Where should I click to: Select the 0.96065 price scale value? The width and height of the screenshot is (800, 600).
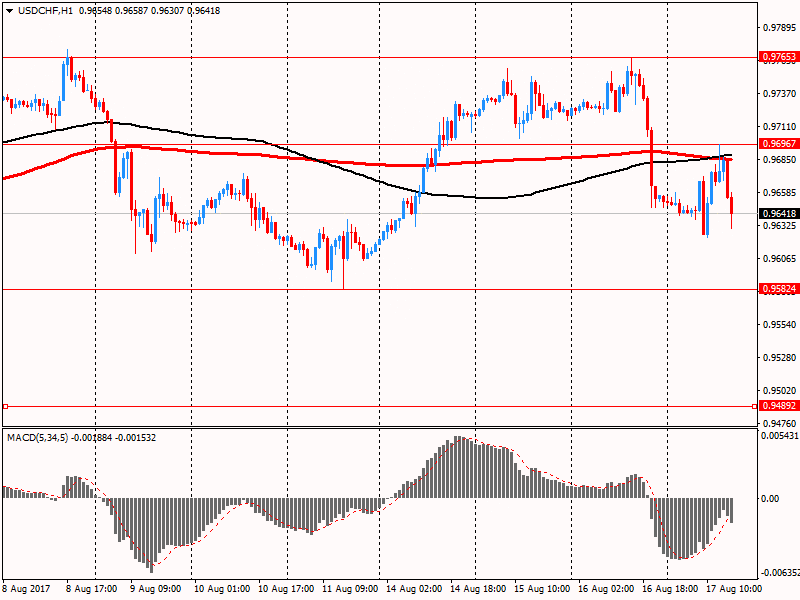tap(780, 259)
